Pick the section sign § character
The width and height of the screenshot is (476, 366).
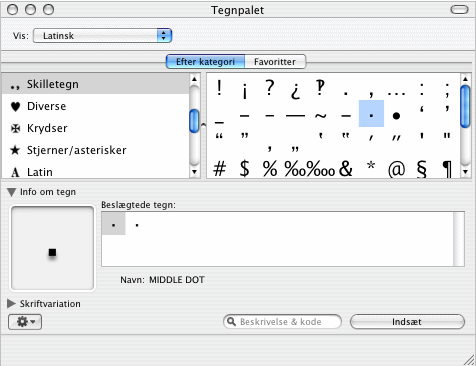(x=422, y=169)
